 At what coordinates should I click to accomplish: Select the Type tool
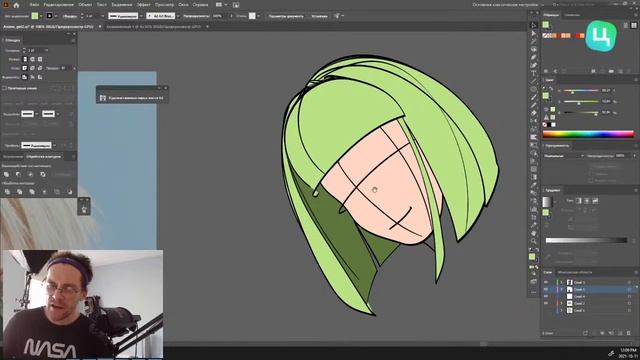533,73
